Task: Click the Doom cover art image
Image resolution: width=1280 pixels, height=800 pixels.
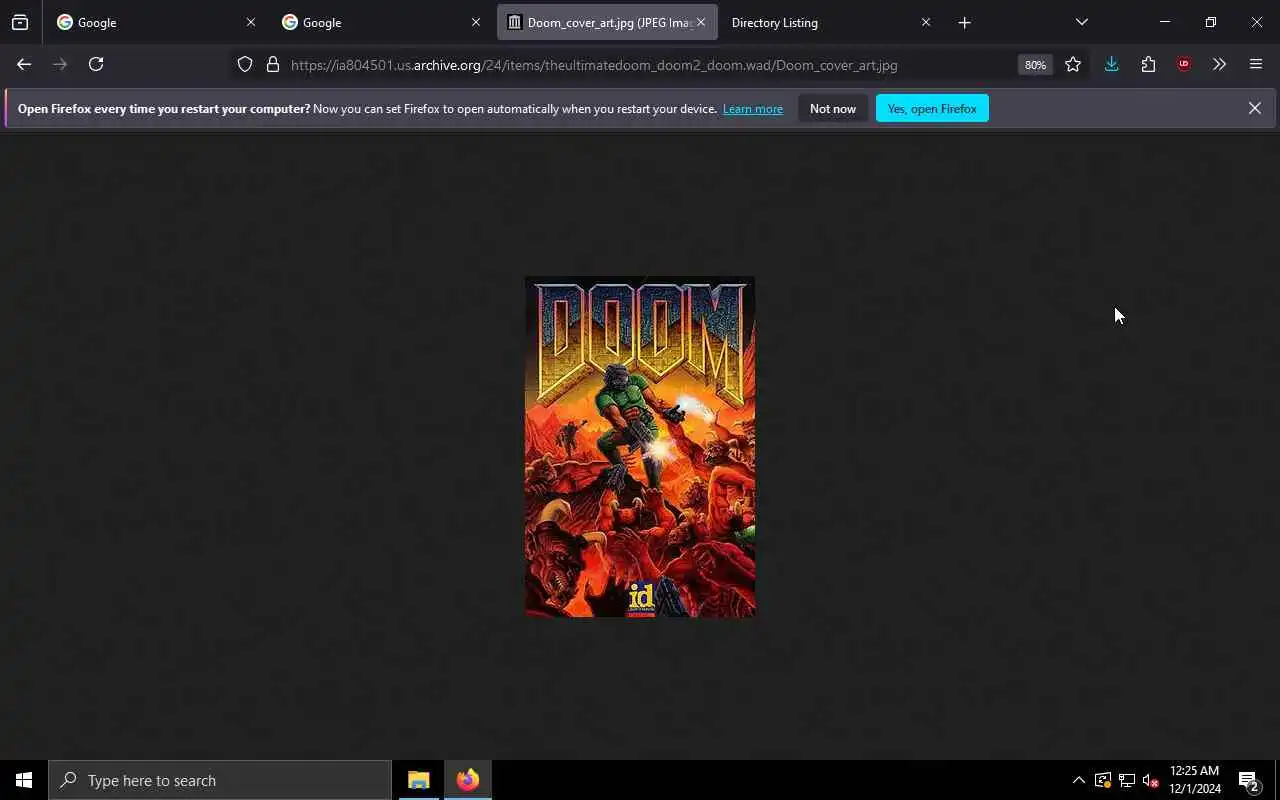Action: click(640, 447)
